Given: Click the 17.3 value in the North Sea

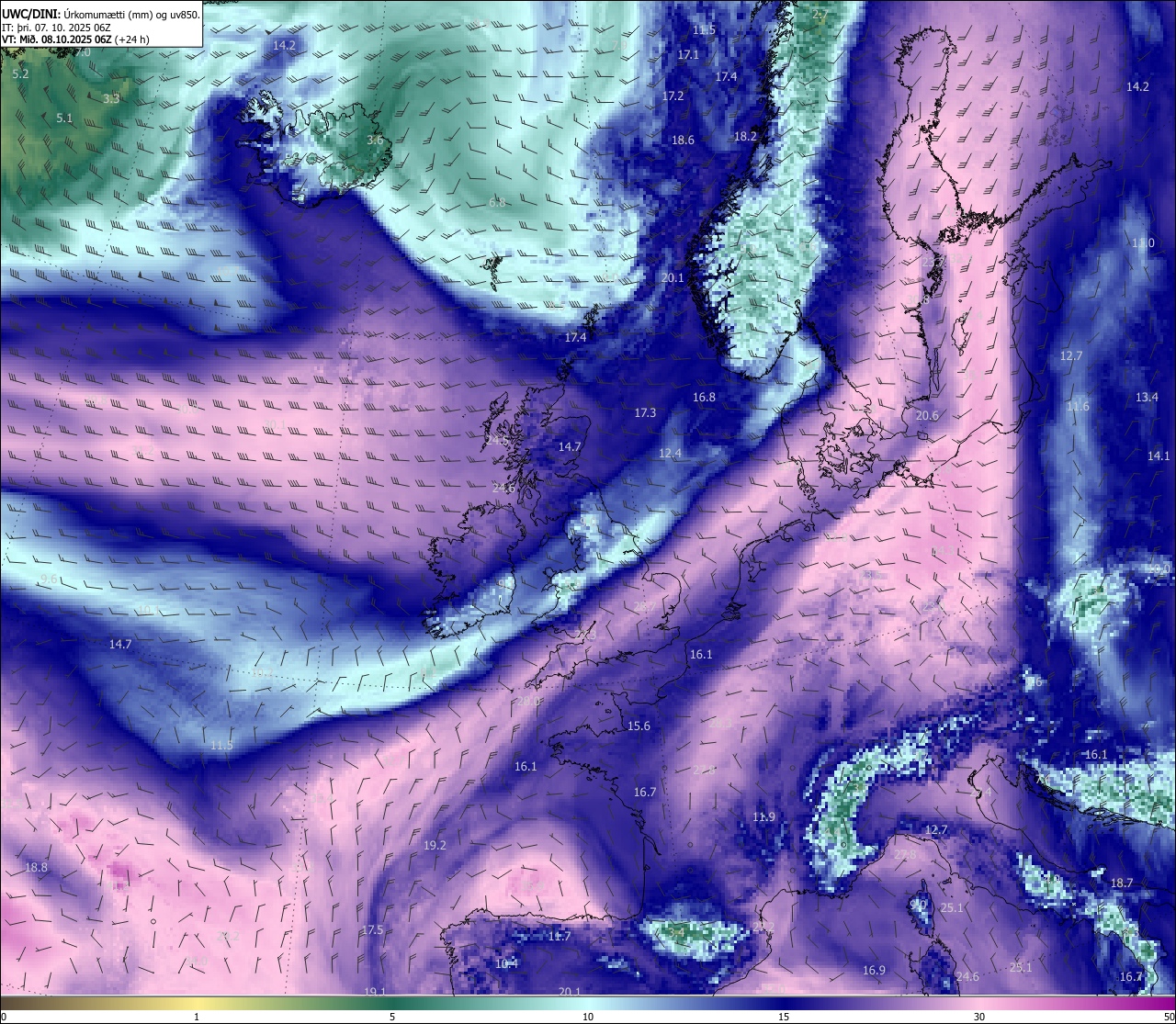Looking at the screenshot, I should point(645,413).
